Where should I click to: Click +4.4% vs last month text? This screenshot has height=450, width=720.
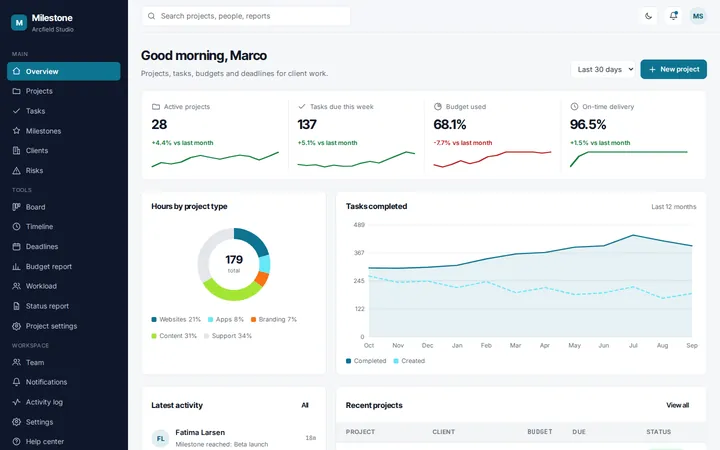click(x=182, y=143)
